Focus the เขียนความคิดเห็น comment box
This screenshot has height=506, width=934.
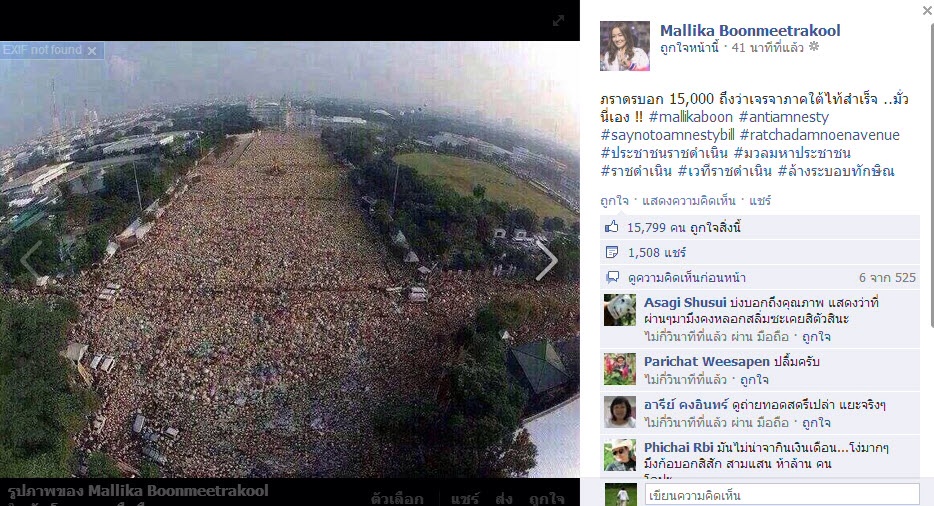(782, 495)
